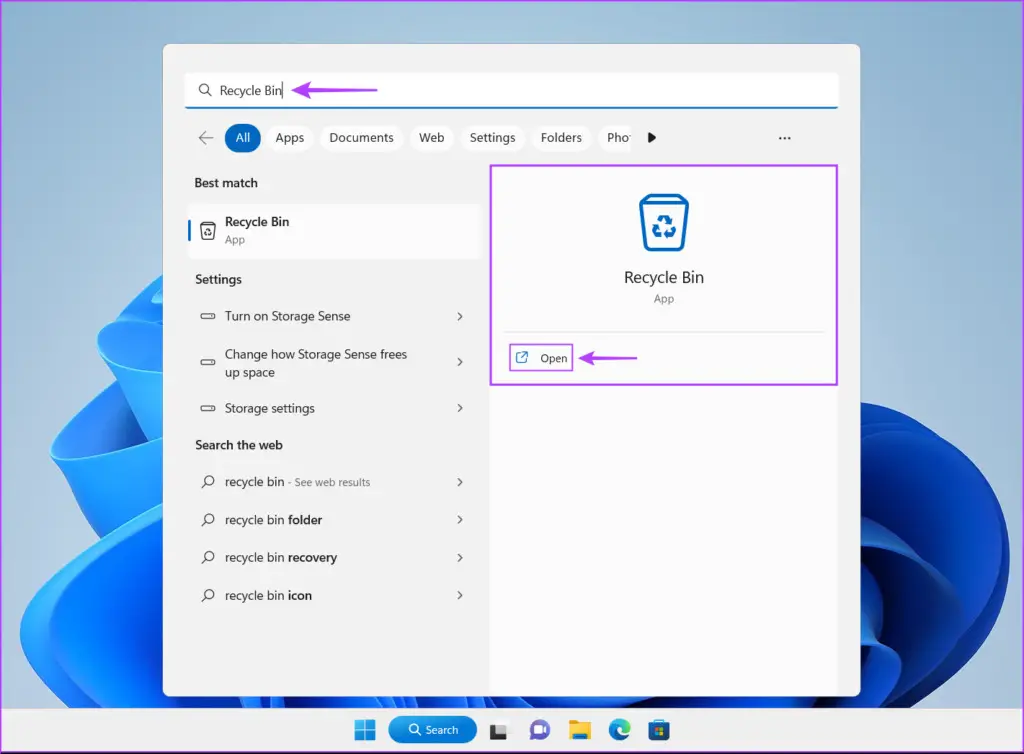Open the three-dots more options menu
Viewport: 1024px width, 754px height.
pyautogui.click(x=784, y=138)
